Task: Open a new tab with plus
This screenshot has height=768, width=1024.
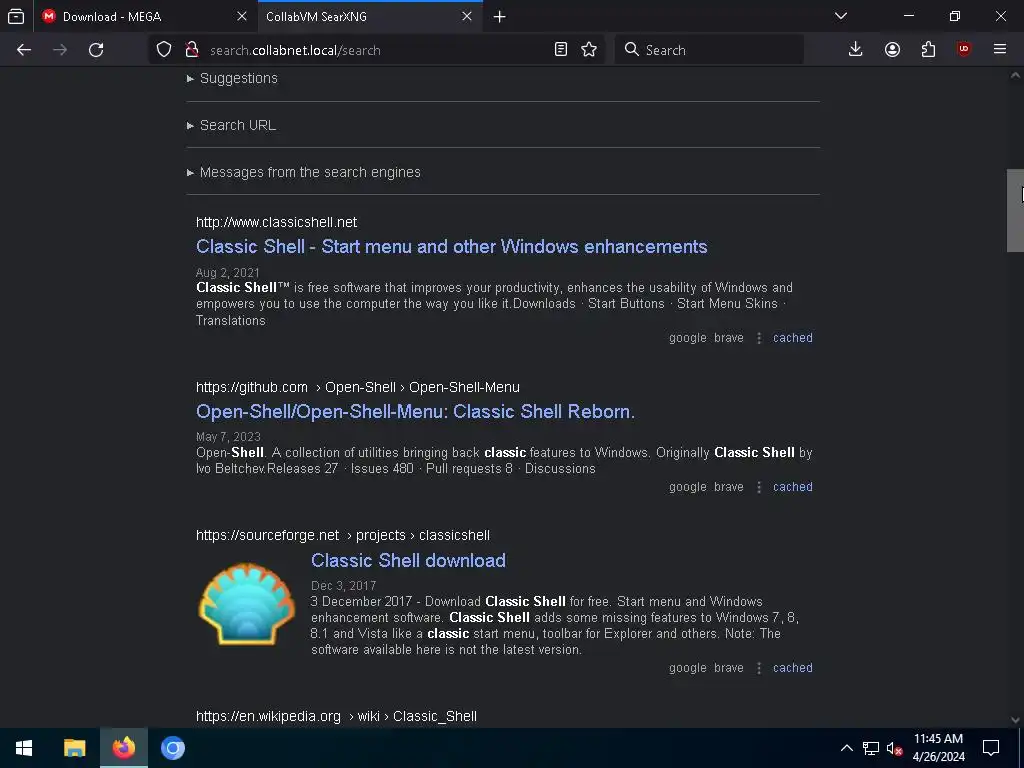Action: point(500,17)
